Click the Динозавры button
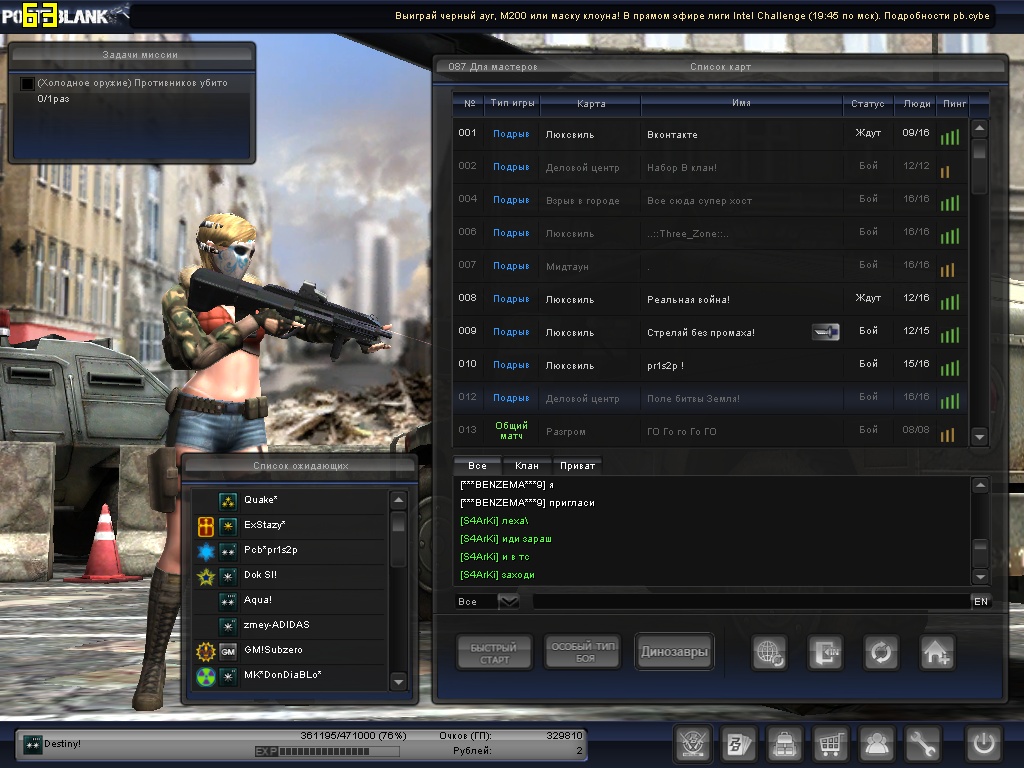The image size is (1024, 768). point(674,652)
